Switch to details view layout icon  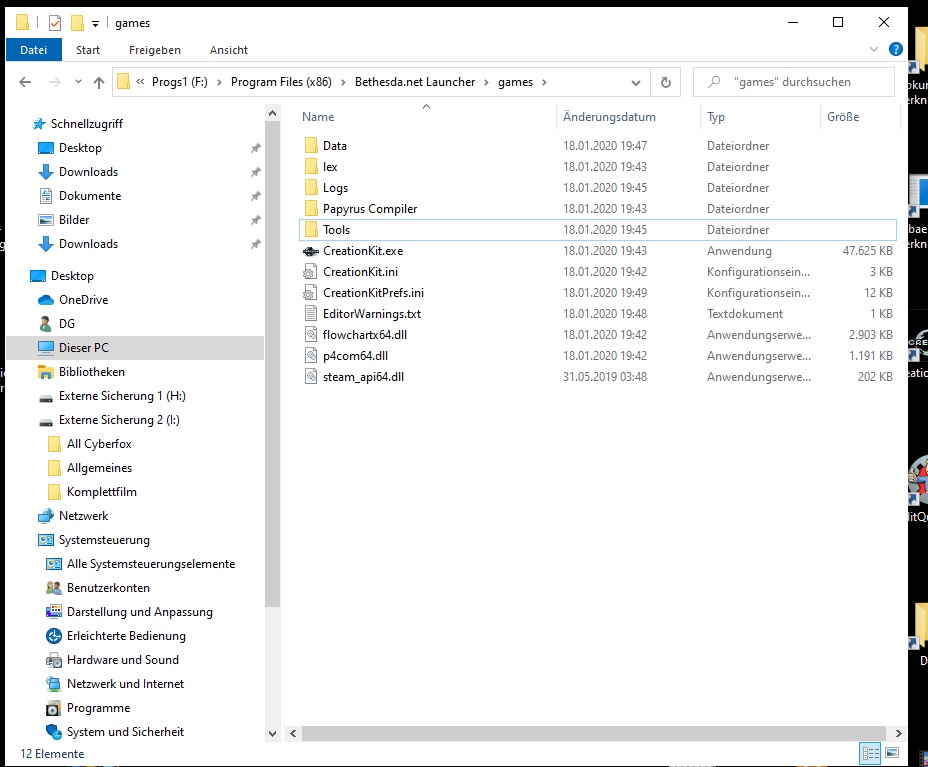pos(870,753)
